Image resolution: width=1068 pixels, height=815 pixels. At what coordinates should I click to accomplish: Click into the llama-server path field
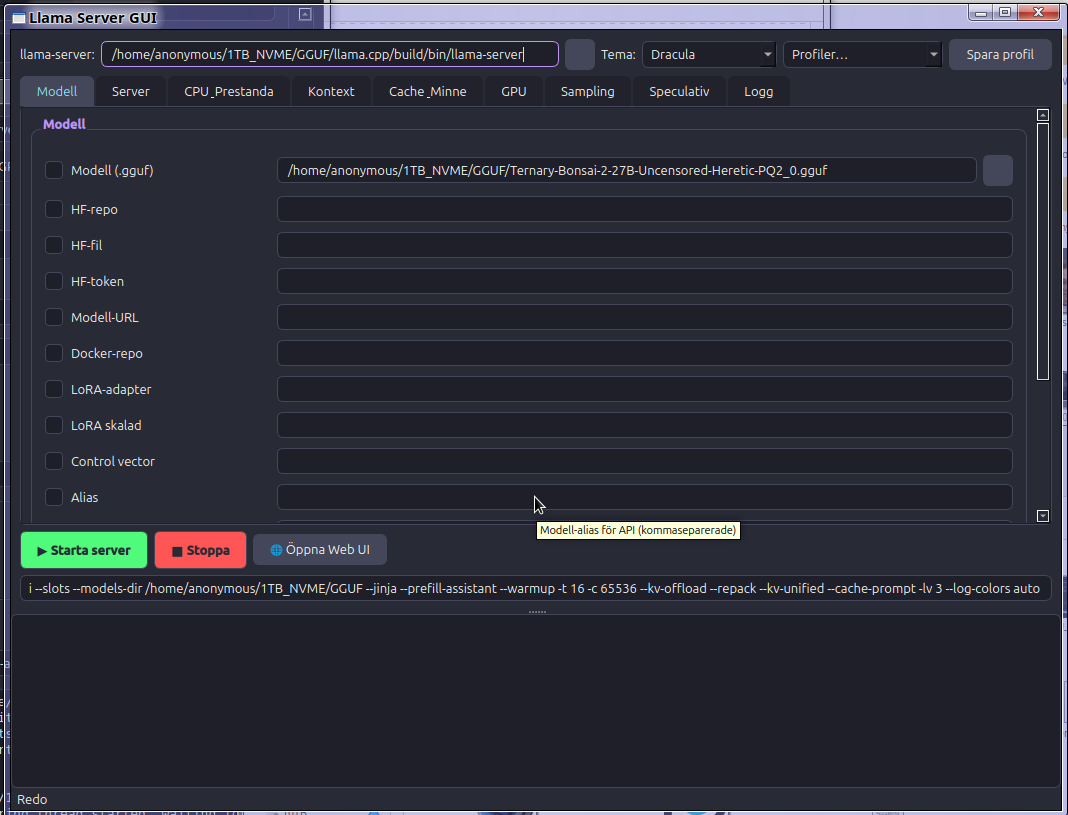(330, 54)
